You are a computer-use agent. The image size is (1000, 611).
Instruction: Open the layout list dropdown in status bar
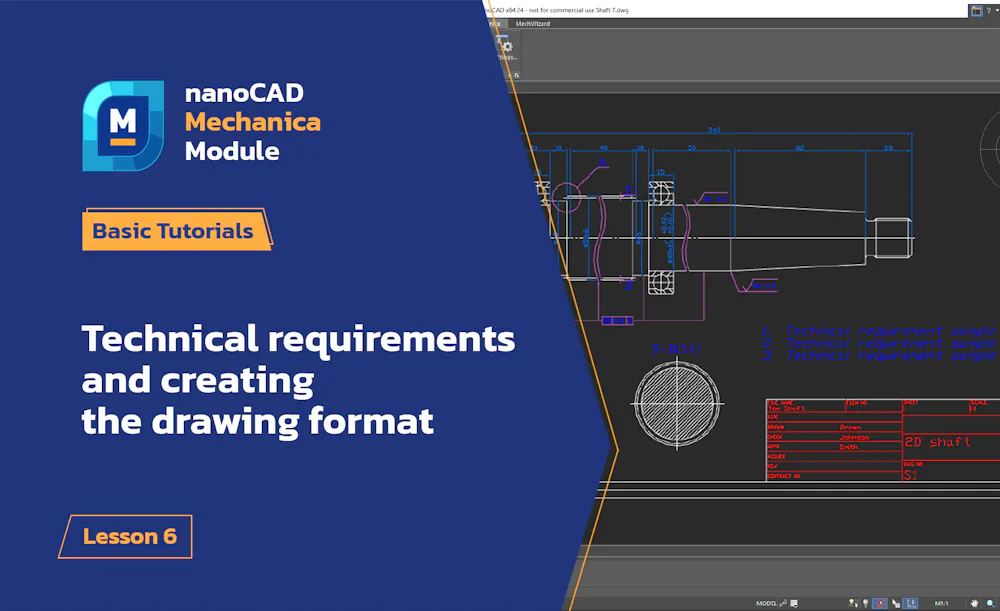(x=794, y=603)
